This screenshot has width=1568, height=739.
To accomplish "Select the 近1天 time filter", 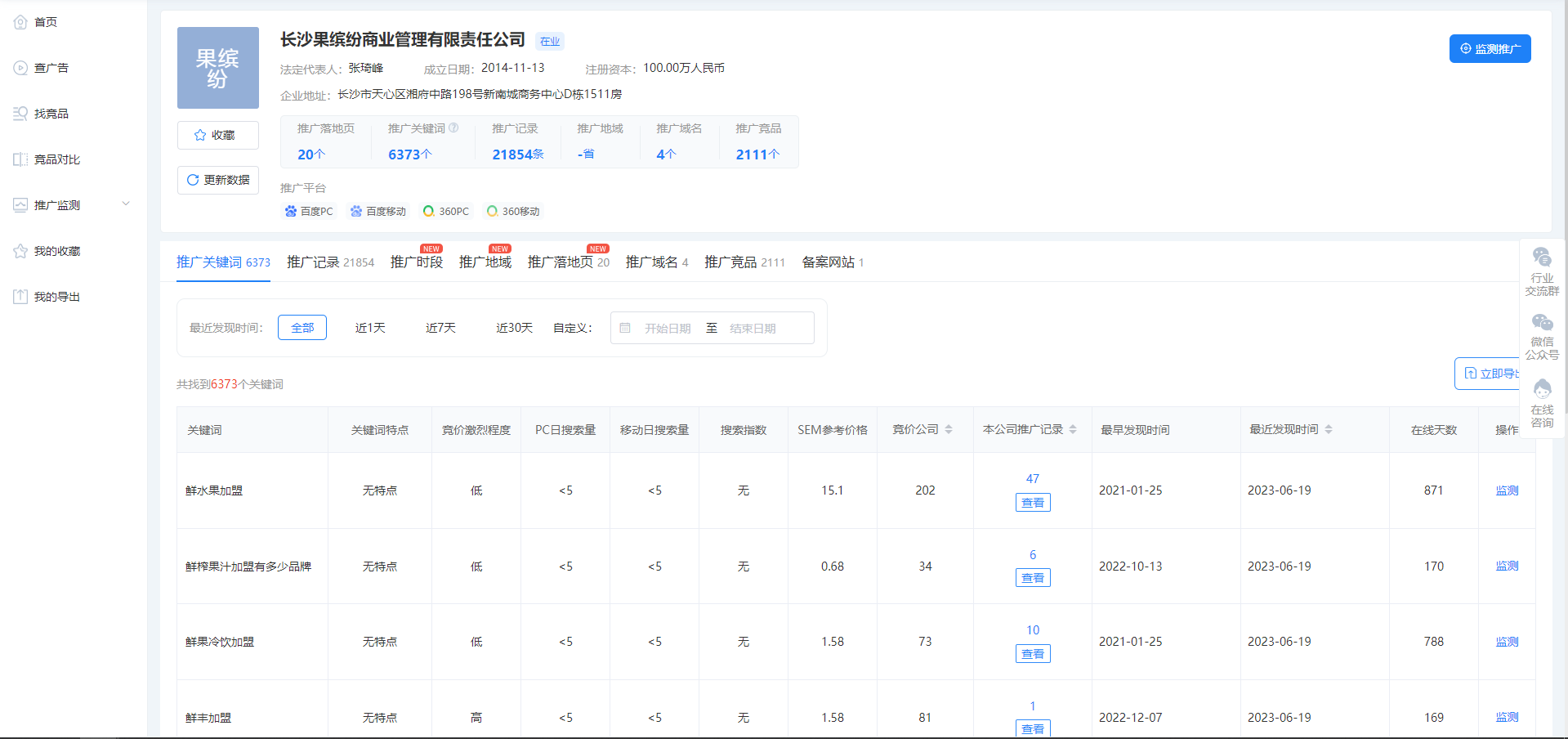I will [370, 327].
